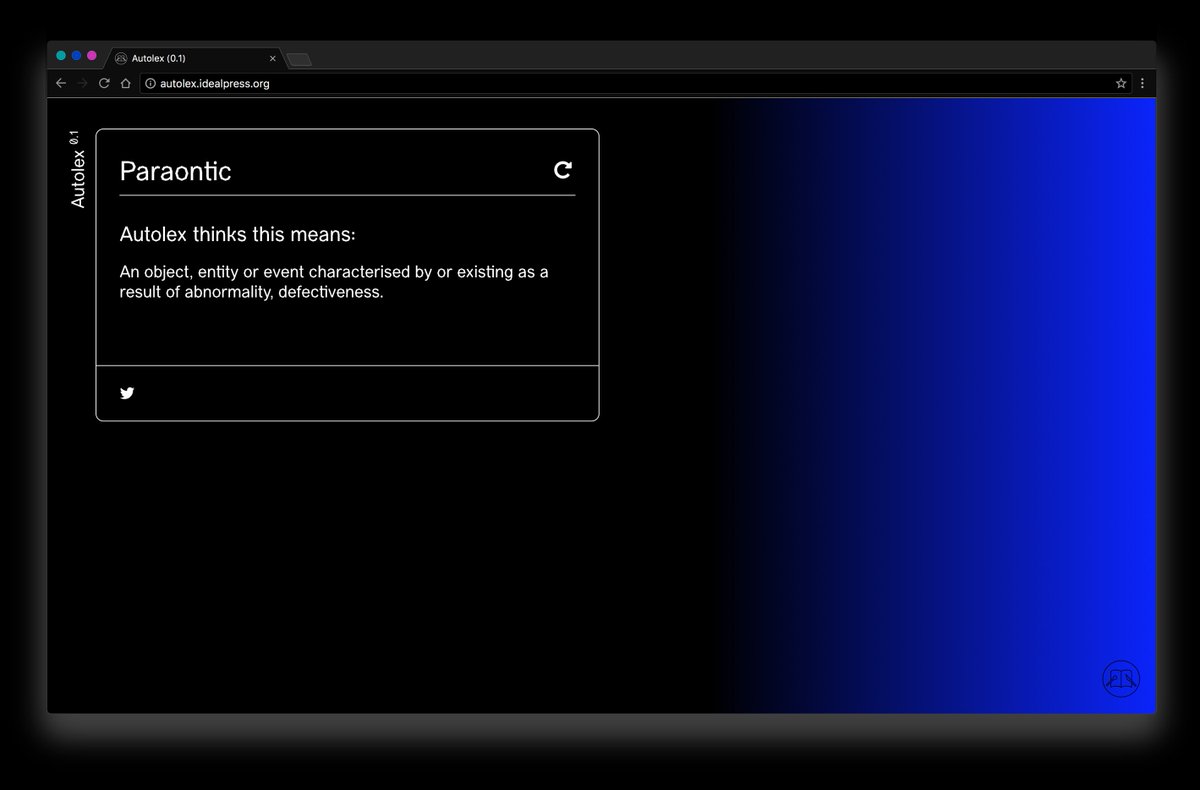The height and width of the screenshot is (790, 1200).
Task: Click the Autolex tab favicon
Action: pyautogui.click(x=121, y=58)
